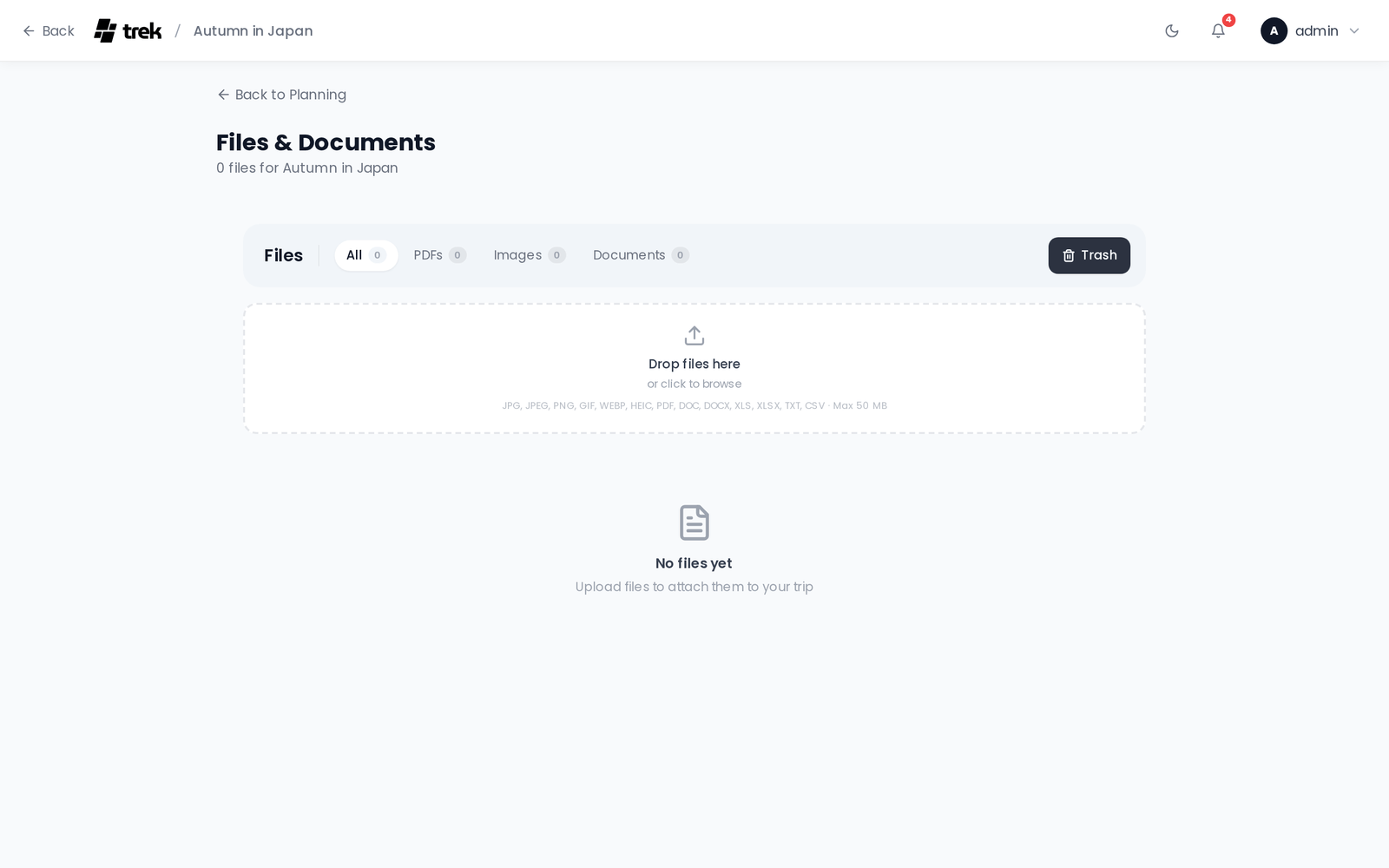
Task: Click Drop files here text
Action: click(x=694, y=364)
